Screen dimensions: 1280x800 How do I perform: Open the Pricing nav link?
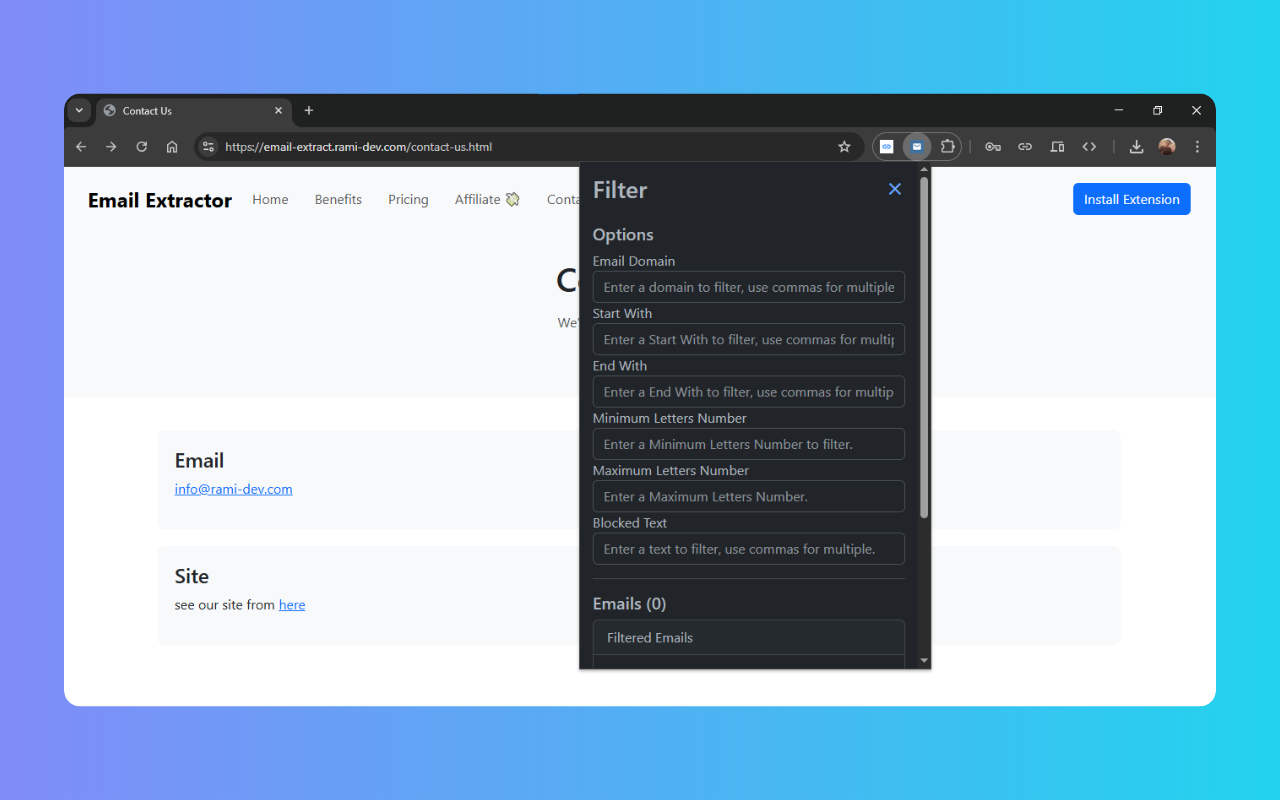pos(408,200)
